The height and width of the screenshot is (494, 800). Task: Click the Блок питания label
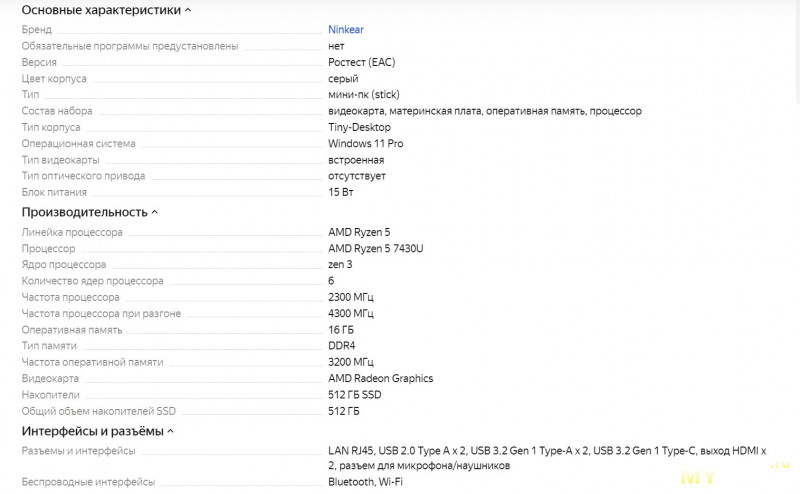point(54,192)
